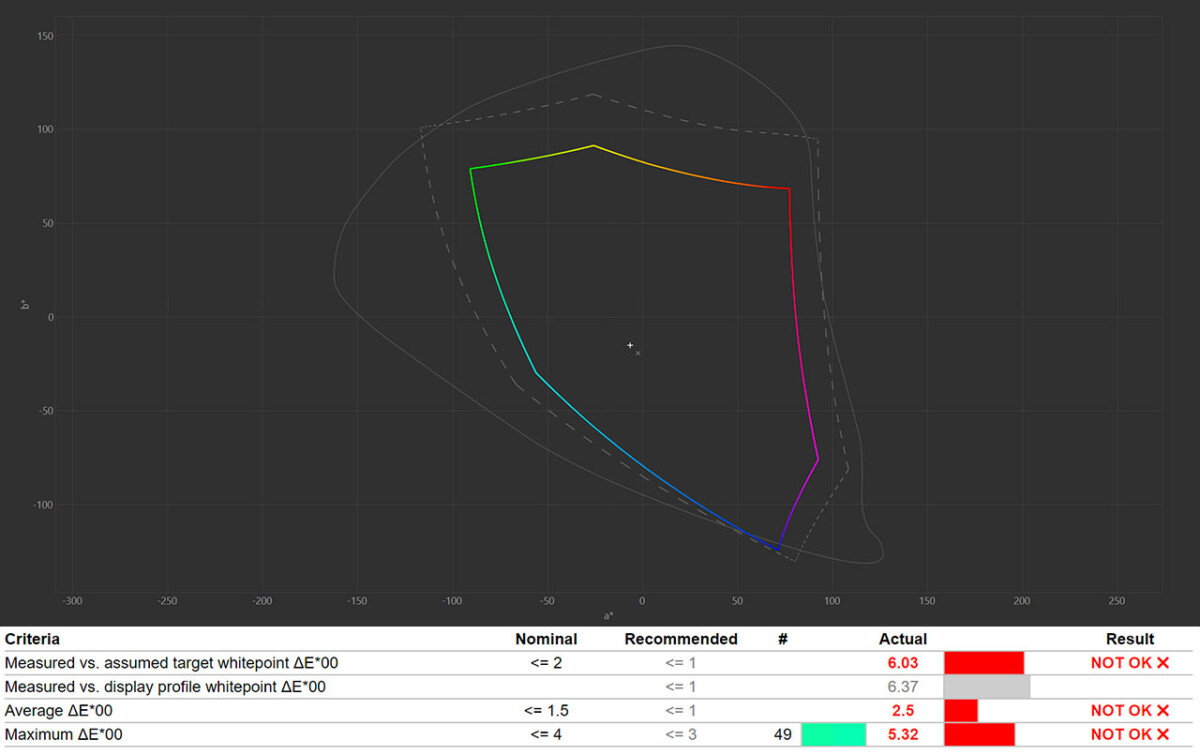Click the actual value 5.32

[x=903, y=735]
